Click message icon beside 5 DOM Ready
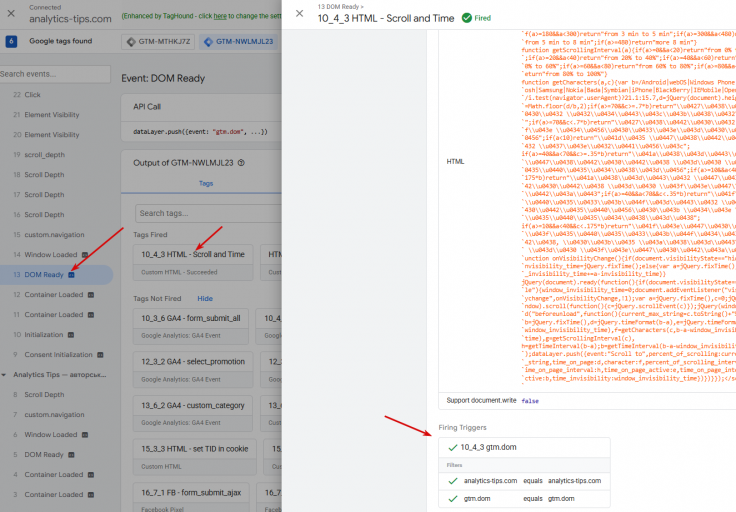 pyautogui.click(x=71, y=455)
